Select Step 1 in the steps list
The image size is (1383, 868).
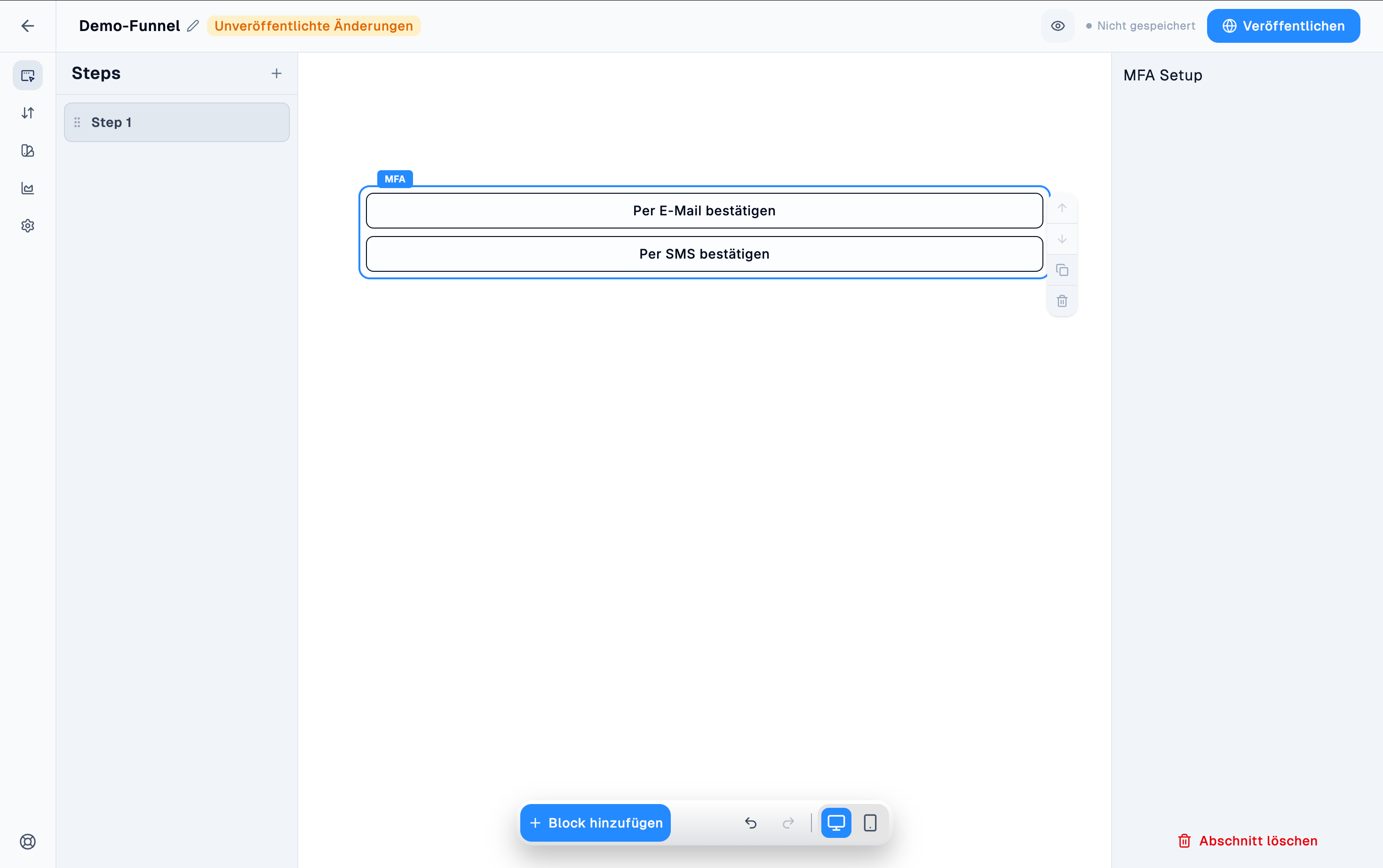pos(176,122)
